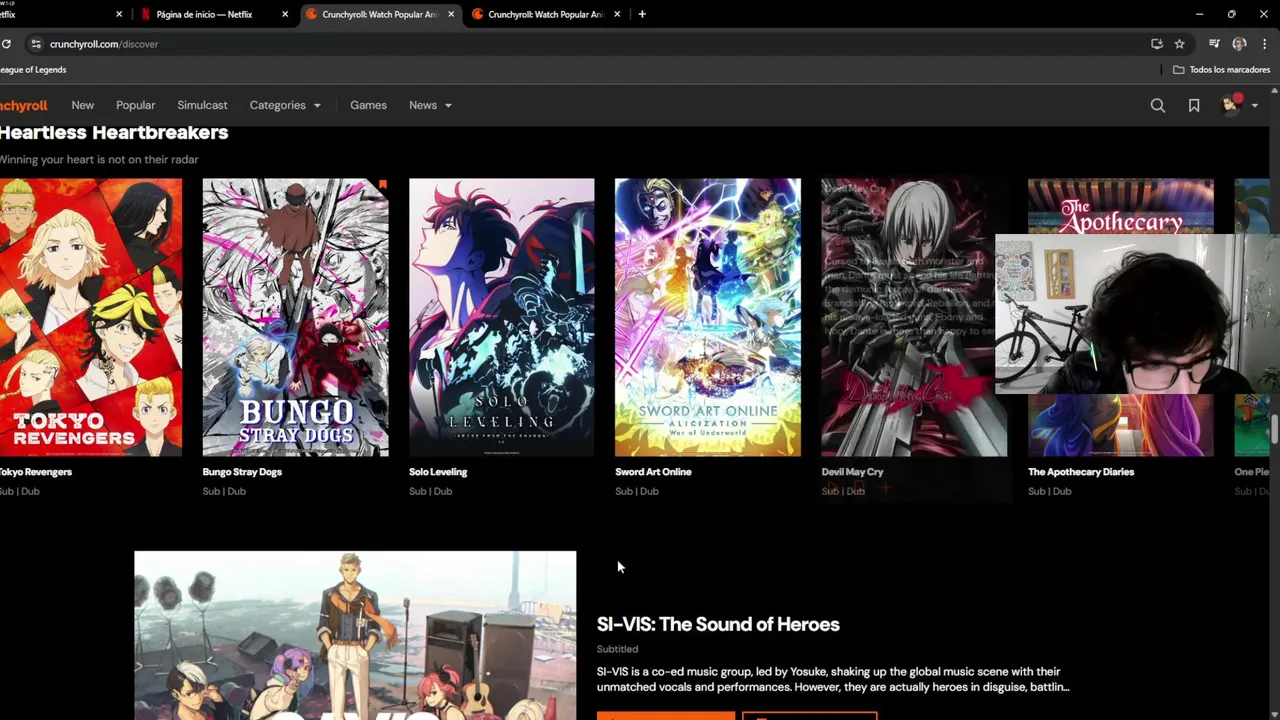Open the SI-VIS feature banner image
This screenshot has height=720, width=1280.
click(x=355, y=635)
